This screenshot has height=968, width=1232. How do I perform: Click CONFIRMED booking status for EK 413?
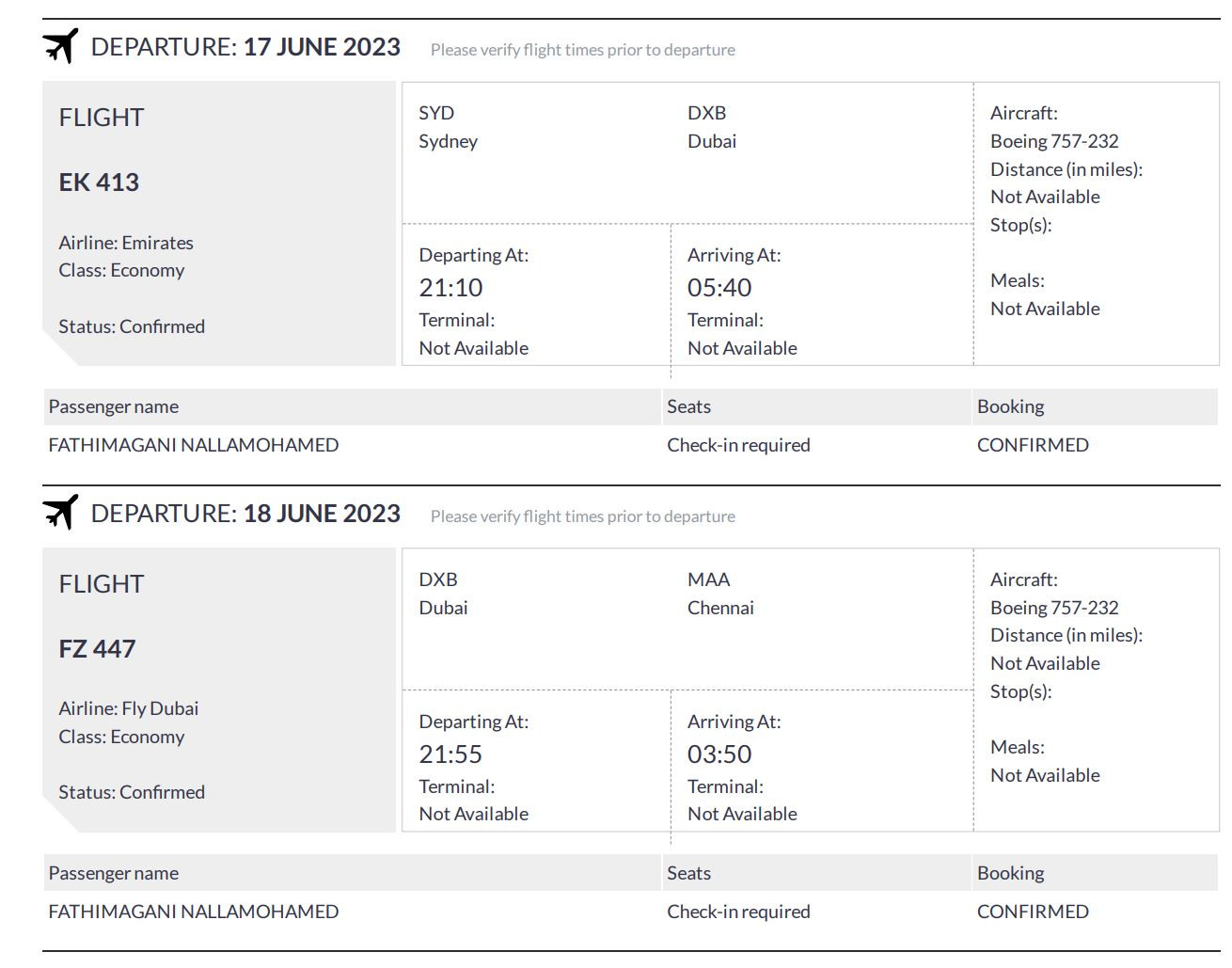click(x=1033, y=445)
